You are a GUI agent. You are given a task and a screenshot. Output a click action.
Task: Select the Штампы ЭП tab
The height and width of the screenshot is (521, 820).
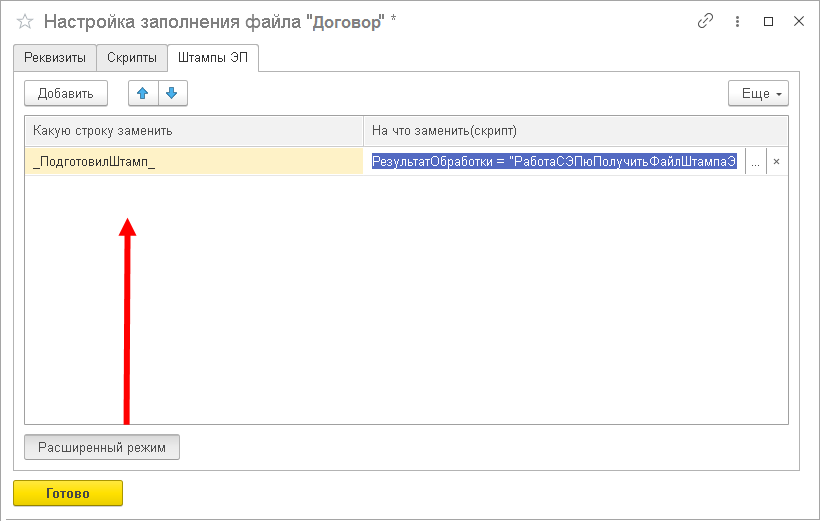[x=213, y=58]
